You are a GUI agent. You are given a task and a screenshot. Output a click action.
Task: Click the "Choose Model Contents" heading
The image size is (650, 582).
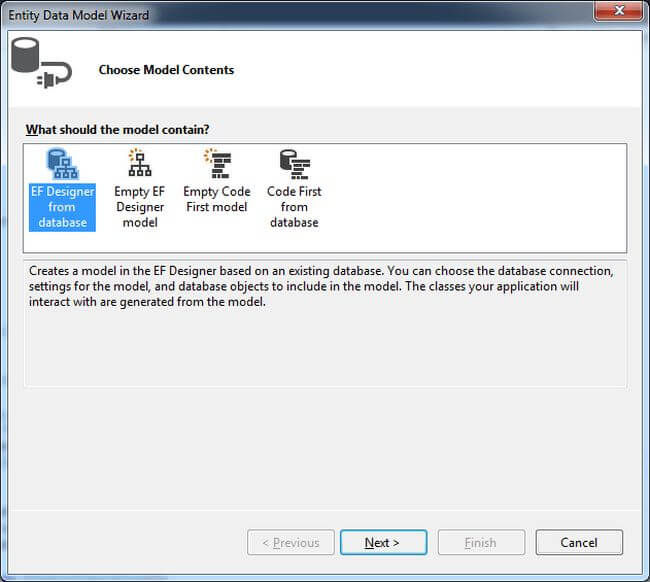(166, 70)
